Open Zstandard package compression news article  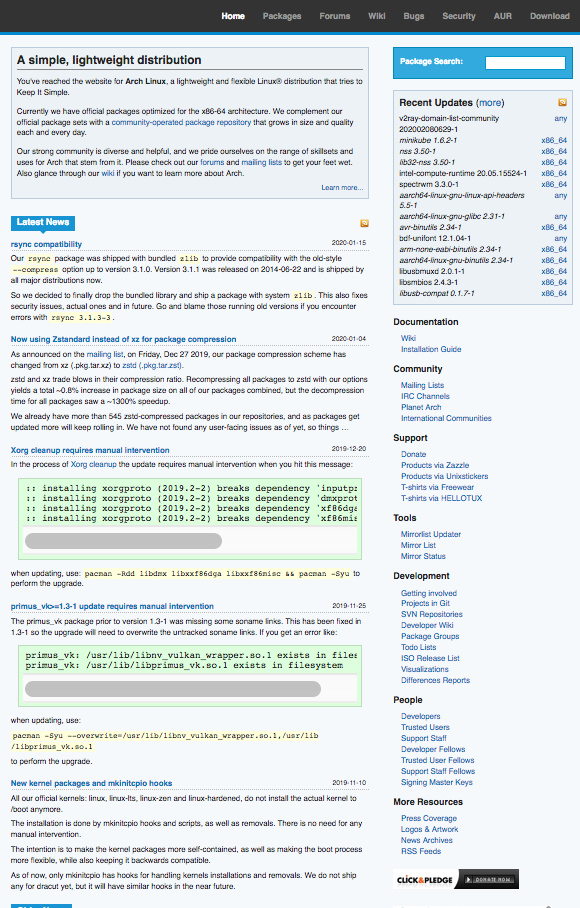pos(123,339)
